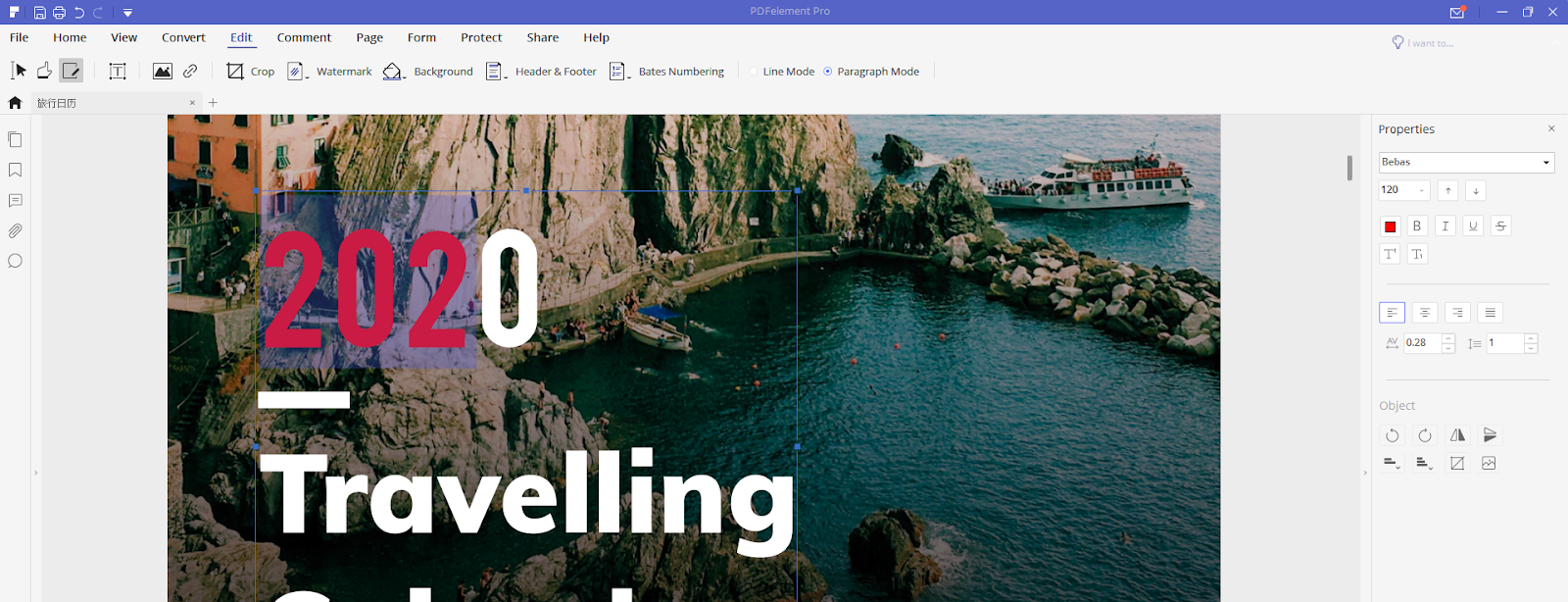The width and height of the screenshot is (1568, 602).
Task: Align text right
Action: [x=1457, y=313]
